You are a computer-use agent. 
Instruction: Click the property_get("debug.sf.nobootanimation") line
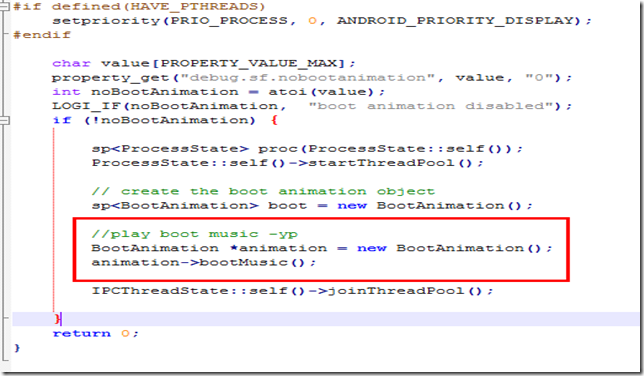tap(312, 77)
